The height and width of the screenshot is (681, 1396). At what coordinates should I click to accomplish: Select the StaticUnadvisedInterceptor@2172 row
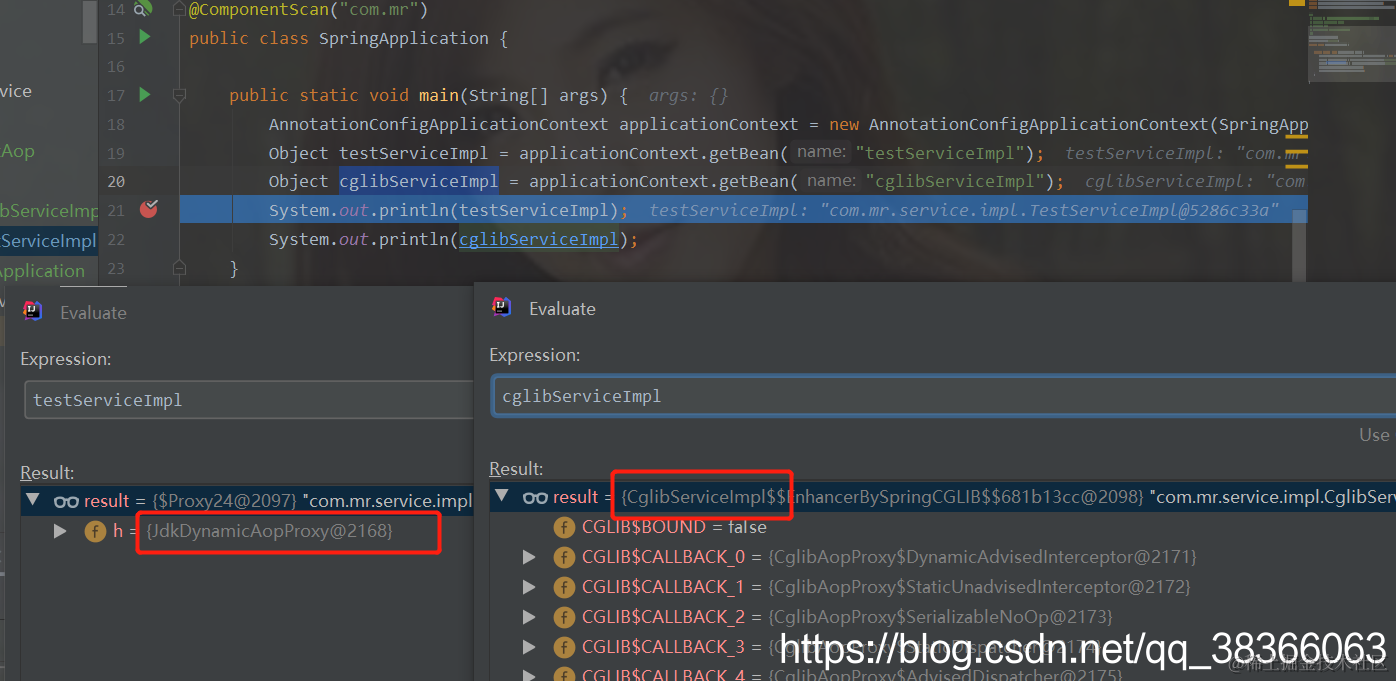point(943,587)
